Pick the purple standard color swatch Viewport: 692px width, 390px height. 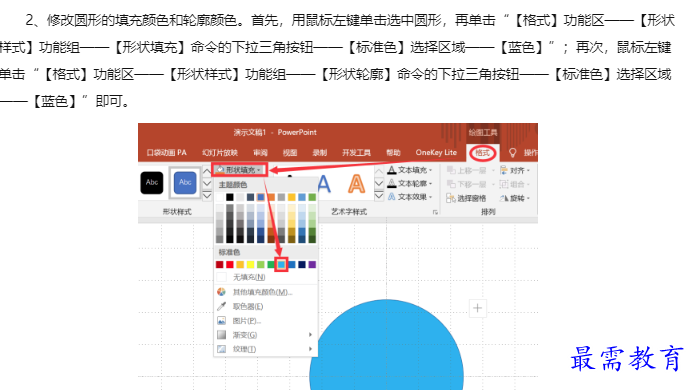(312, 265)
